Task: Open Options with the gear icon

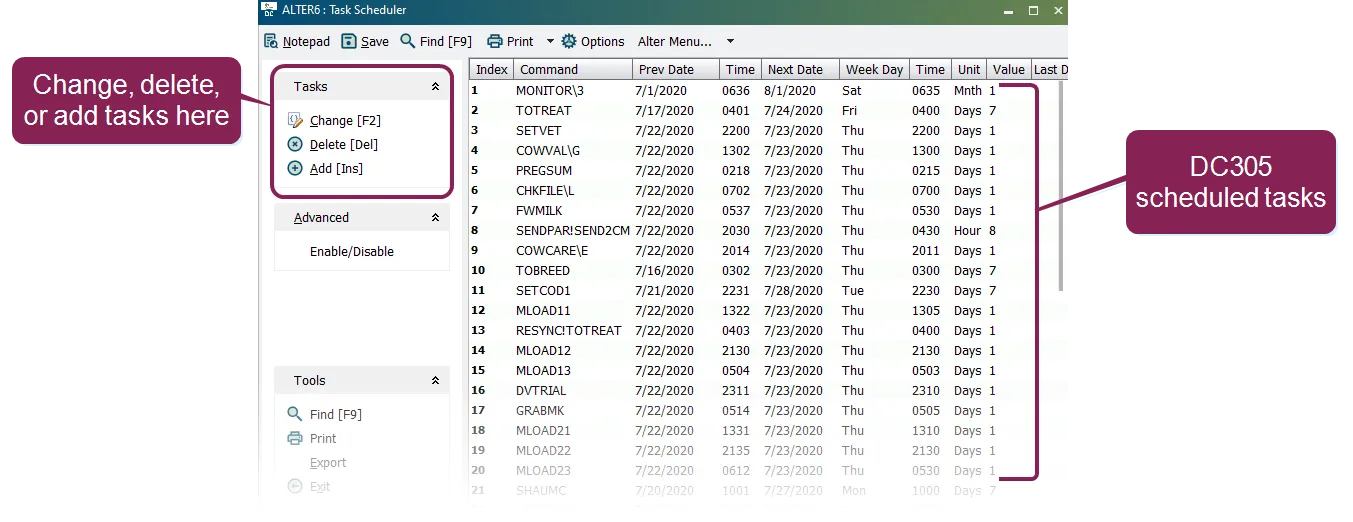Action: tap(593, 41)
